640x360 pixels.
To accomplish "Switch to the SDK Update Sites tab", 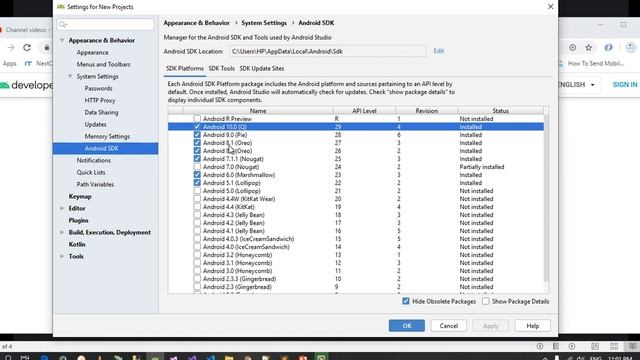I will (262, 69).
